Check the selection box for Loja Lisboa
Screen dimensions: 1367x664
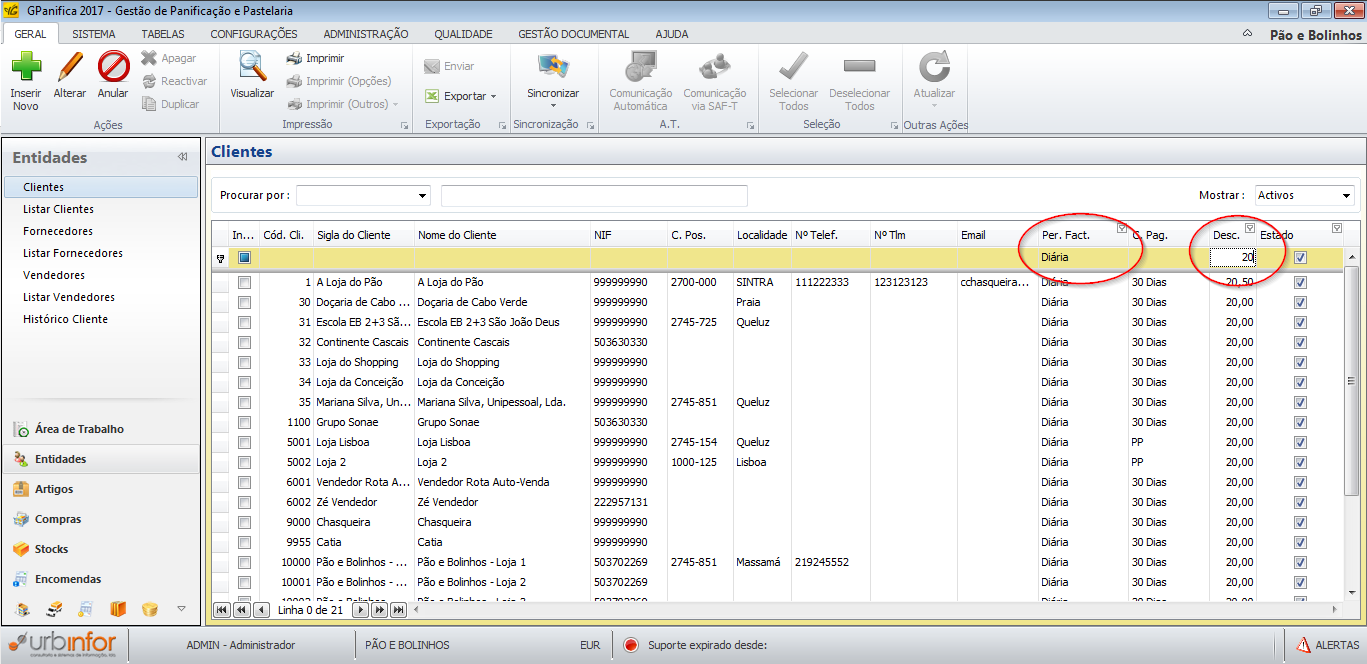click(x=245, y=443)
